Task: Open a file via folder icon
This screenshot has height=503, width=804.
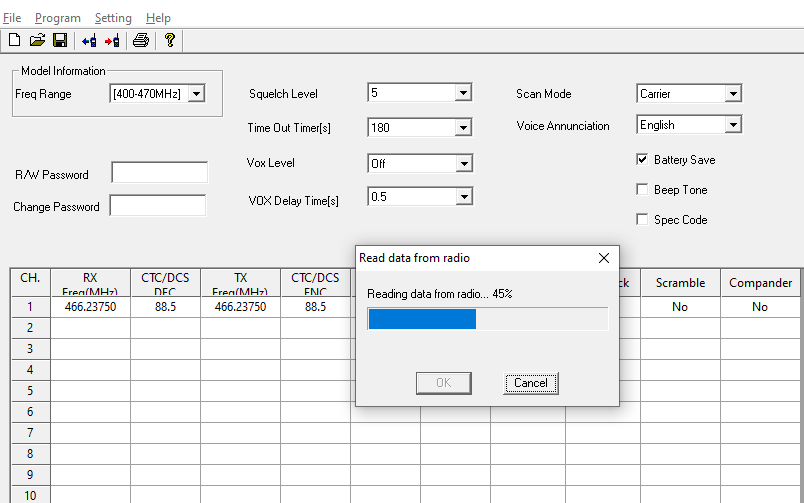Action: 37,40
